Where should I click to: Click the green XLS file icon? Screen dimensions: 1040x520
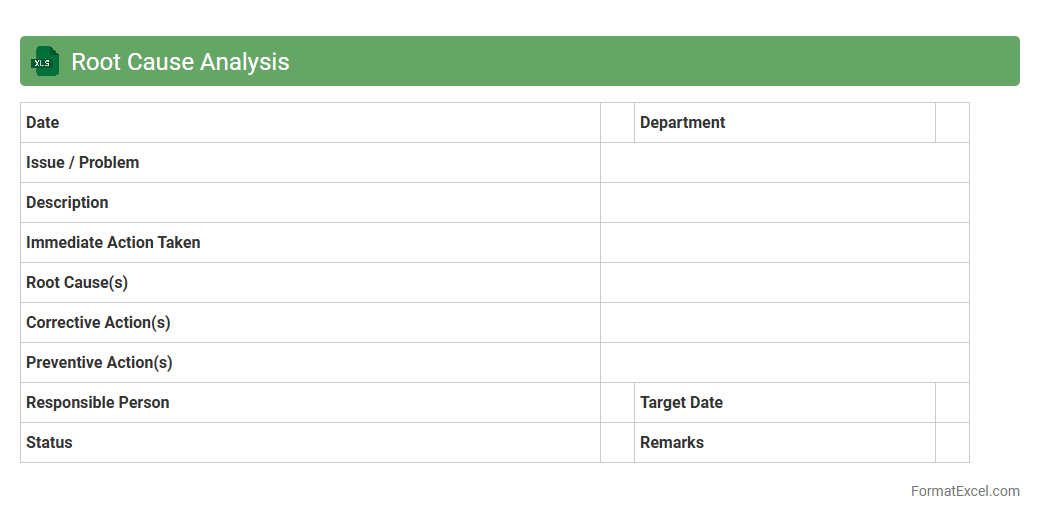click(x=45, y=61)
